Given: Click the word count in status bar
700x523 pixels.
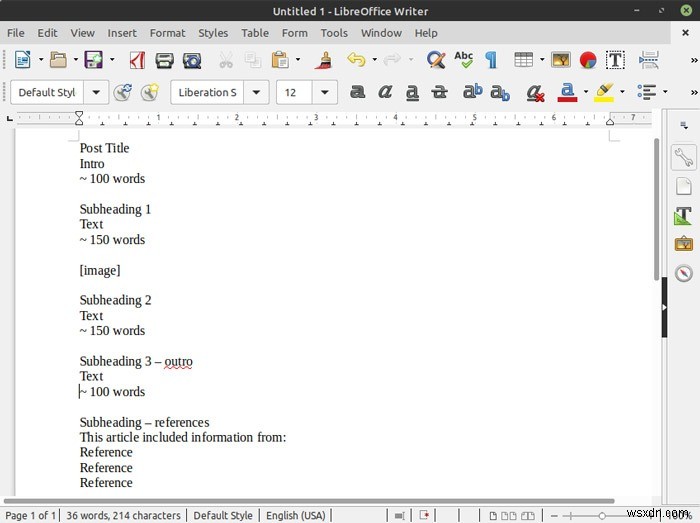Looking at the screenshot, I should (124, 515).
